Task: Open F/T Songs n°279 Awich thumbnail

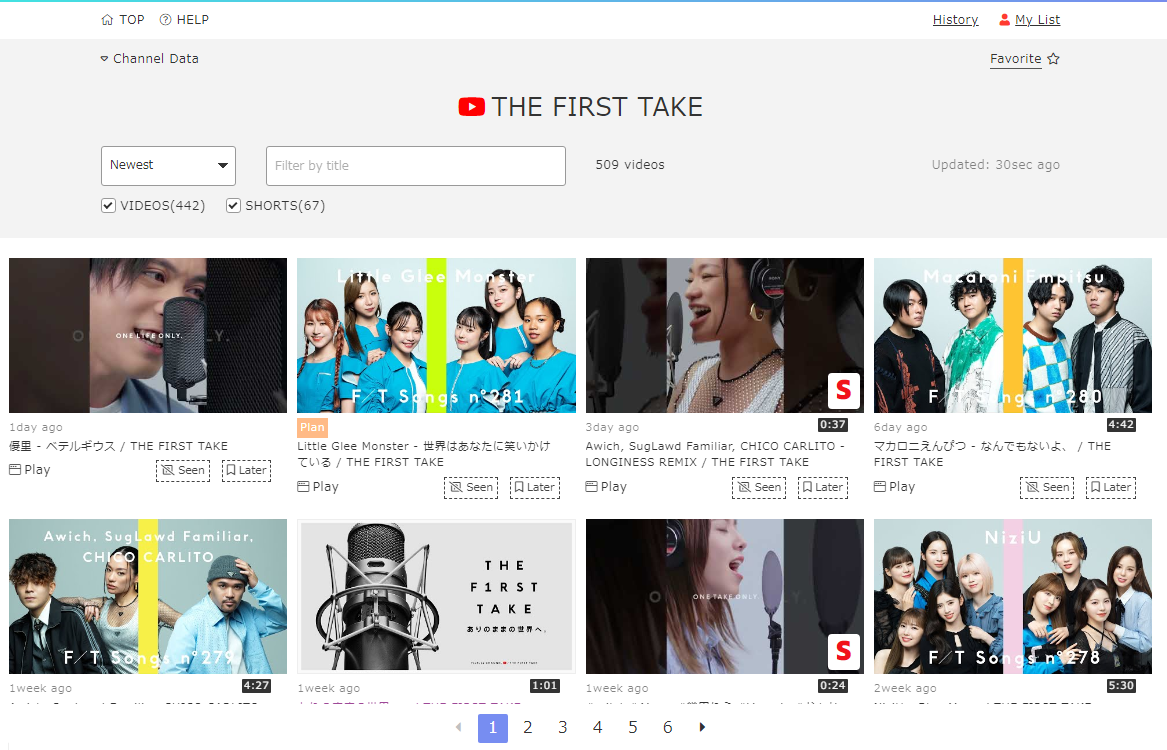Action: pos(148,596)
